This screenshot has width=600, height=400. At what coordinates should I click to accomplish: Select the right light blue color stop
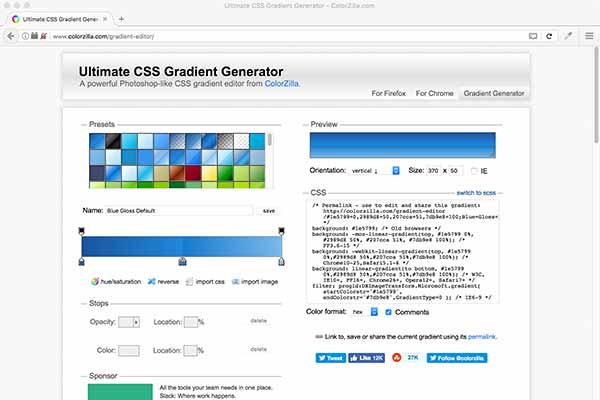coord(281,261)
